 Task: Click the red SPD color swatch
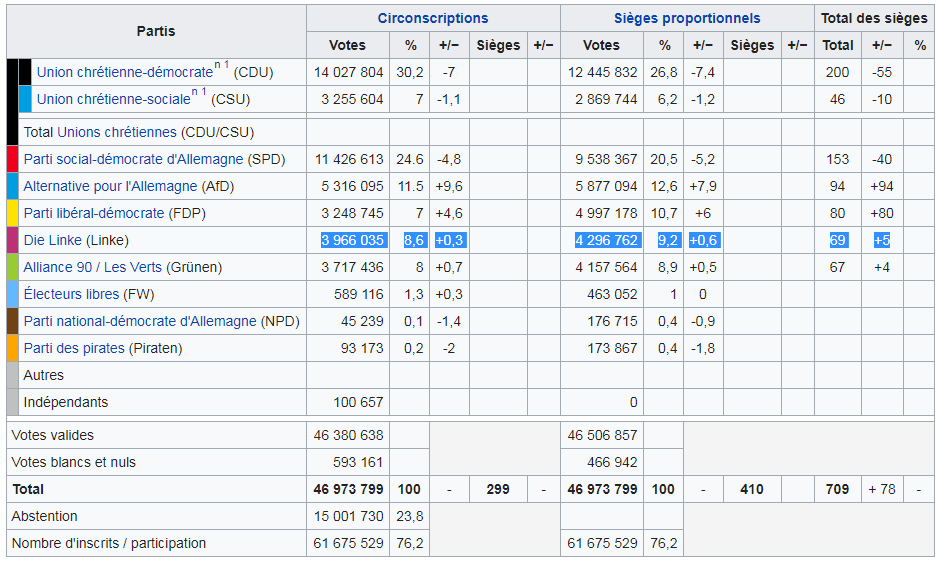pyautogui.click(x=12, y=159)
